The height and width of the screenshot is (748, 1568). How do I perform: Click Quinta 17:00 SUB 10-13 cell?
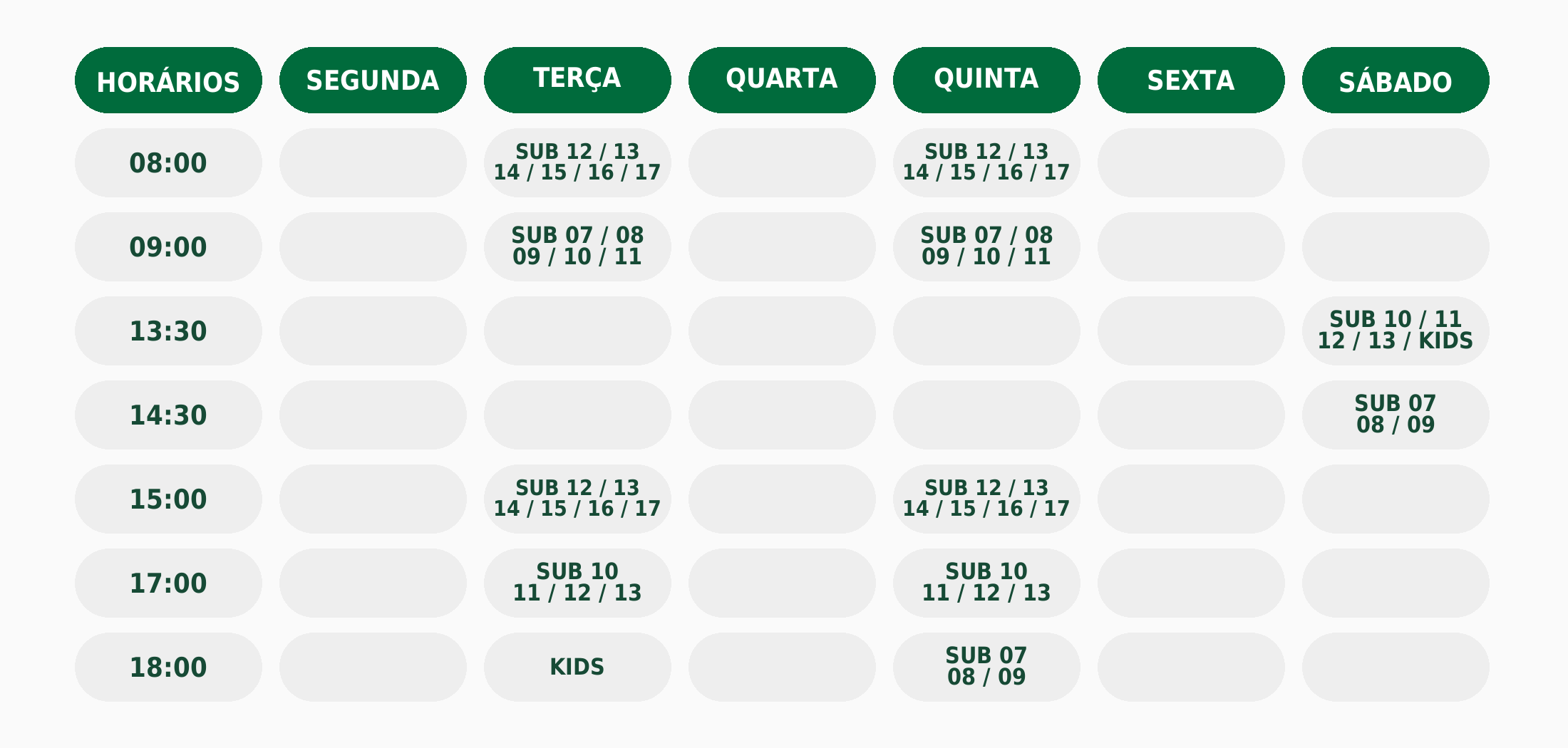(x=986, y=583)
